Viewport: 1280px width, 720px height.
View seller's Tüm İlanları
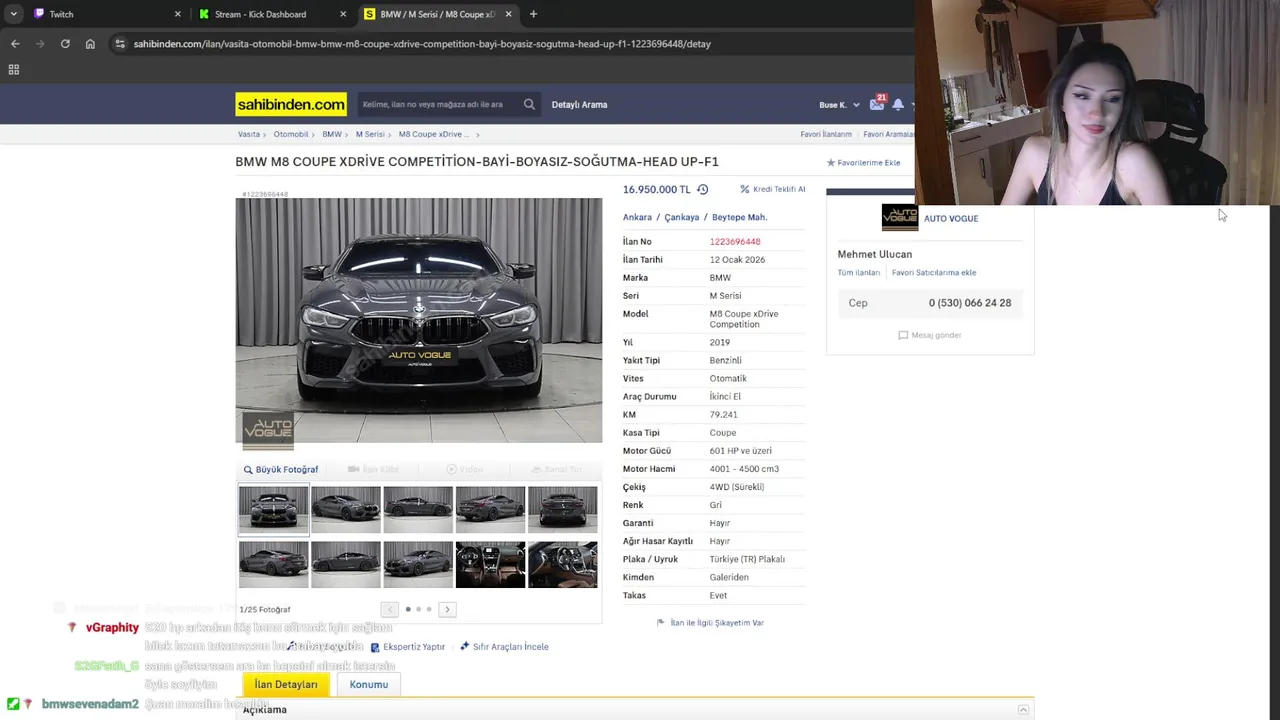tap(859, 272)
